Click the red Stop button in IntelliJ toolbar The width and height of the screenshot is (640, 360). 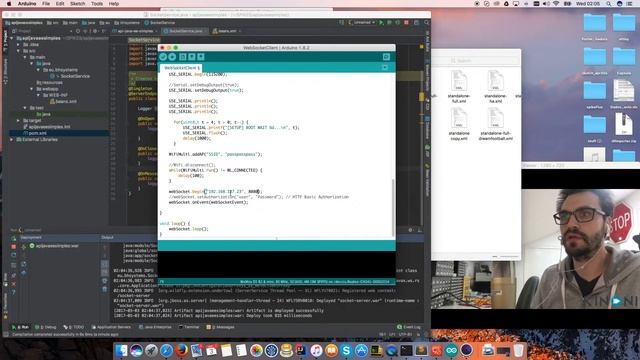click(x=406, y=22)
